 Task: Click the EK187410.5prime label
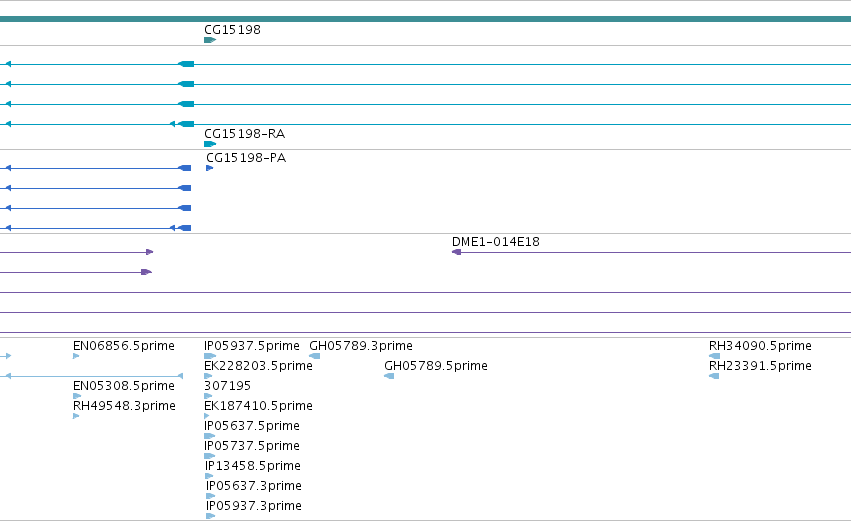[x=258, y=406]
